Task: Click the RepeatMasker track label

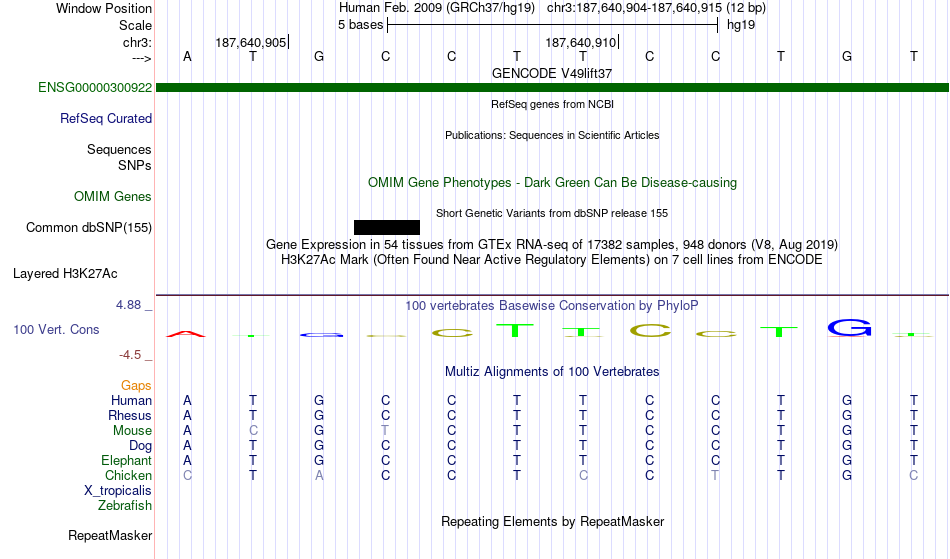Action: 110,535
